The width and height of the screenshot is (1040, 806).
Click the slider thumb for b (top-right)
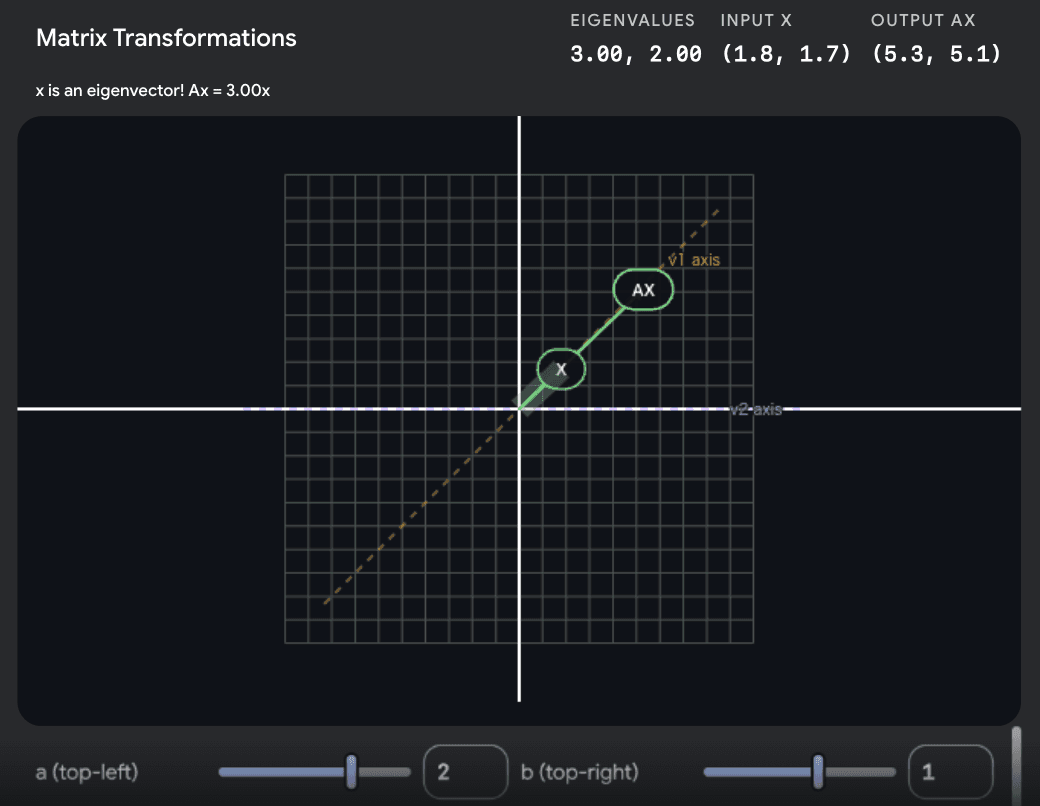818,772
